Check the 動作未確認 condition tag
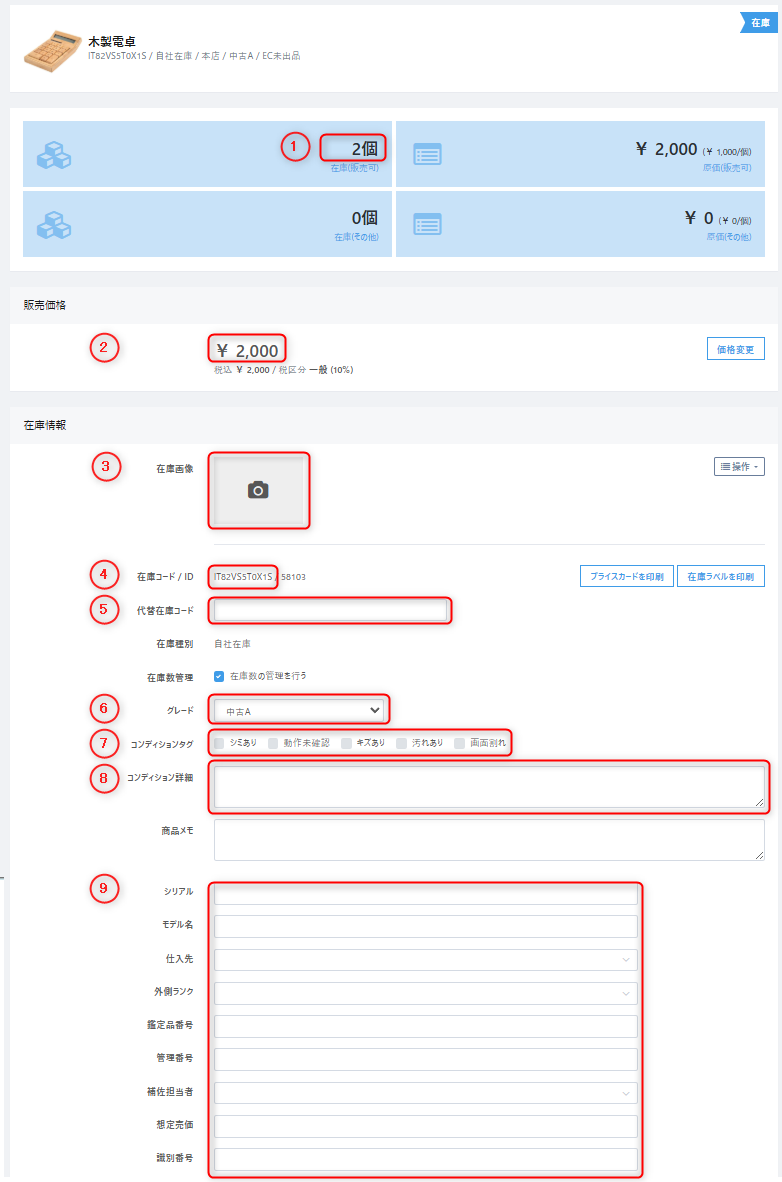Screen dimensions: 782x1182 coord(273,743)
